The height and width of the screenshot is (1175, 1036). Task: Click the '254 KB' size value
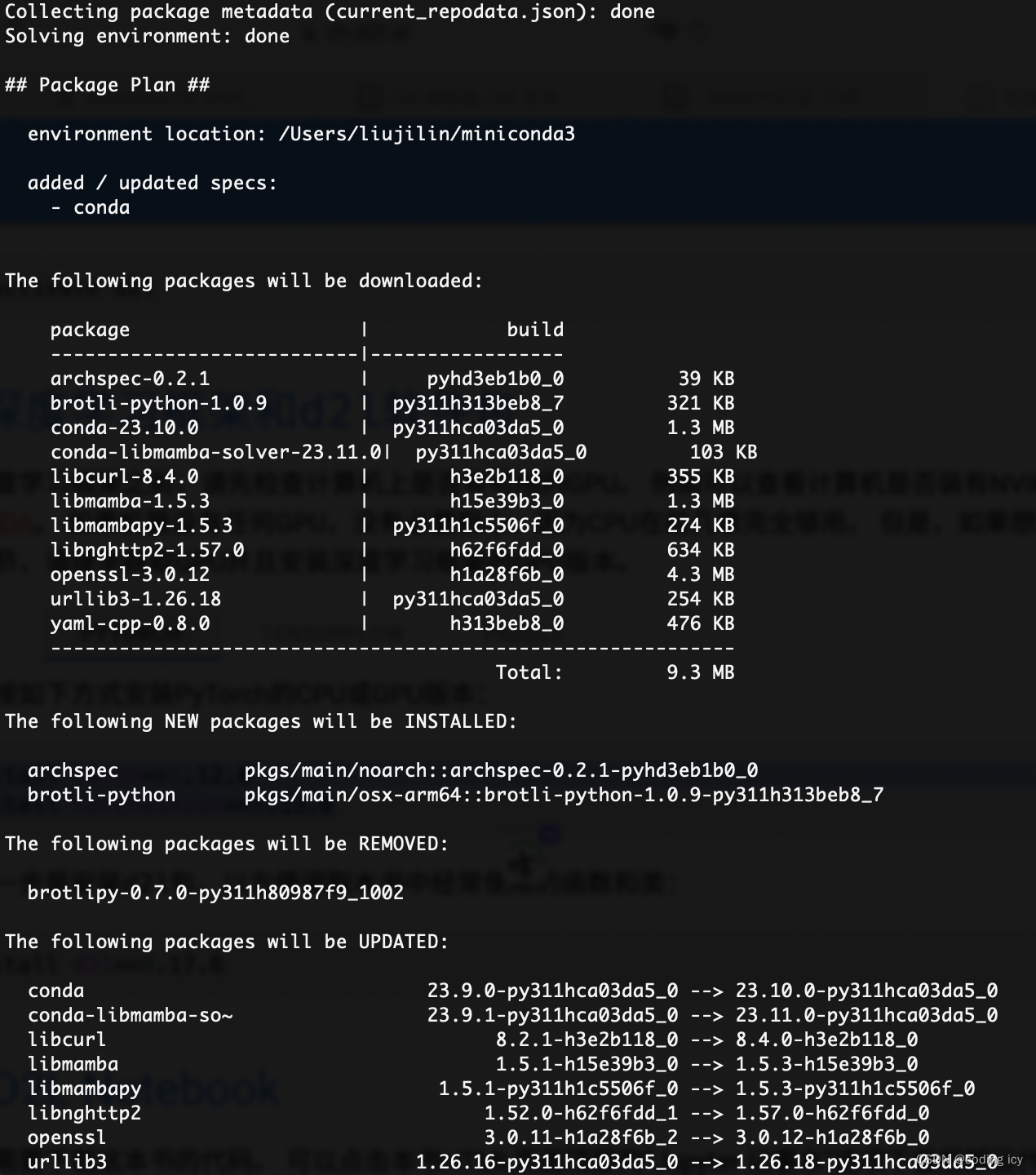[x=701, y=600]
